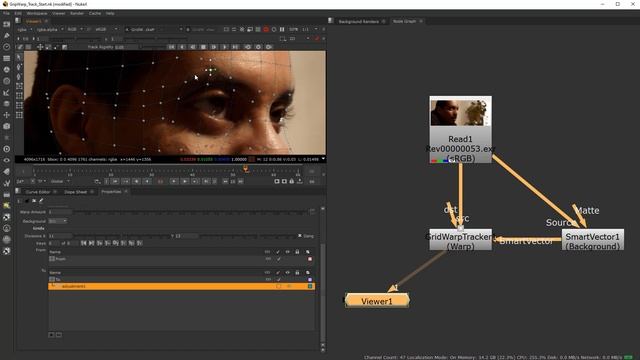Select the SmartVector1 node

[593, 240]
